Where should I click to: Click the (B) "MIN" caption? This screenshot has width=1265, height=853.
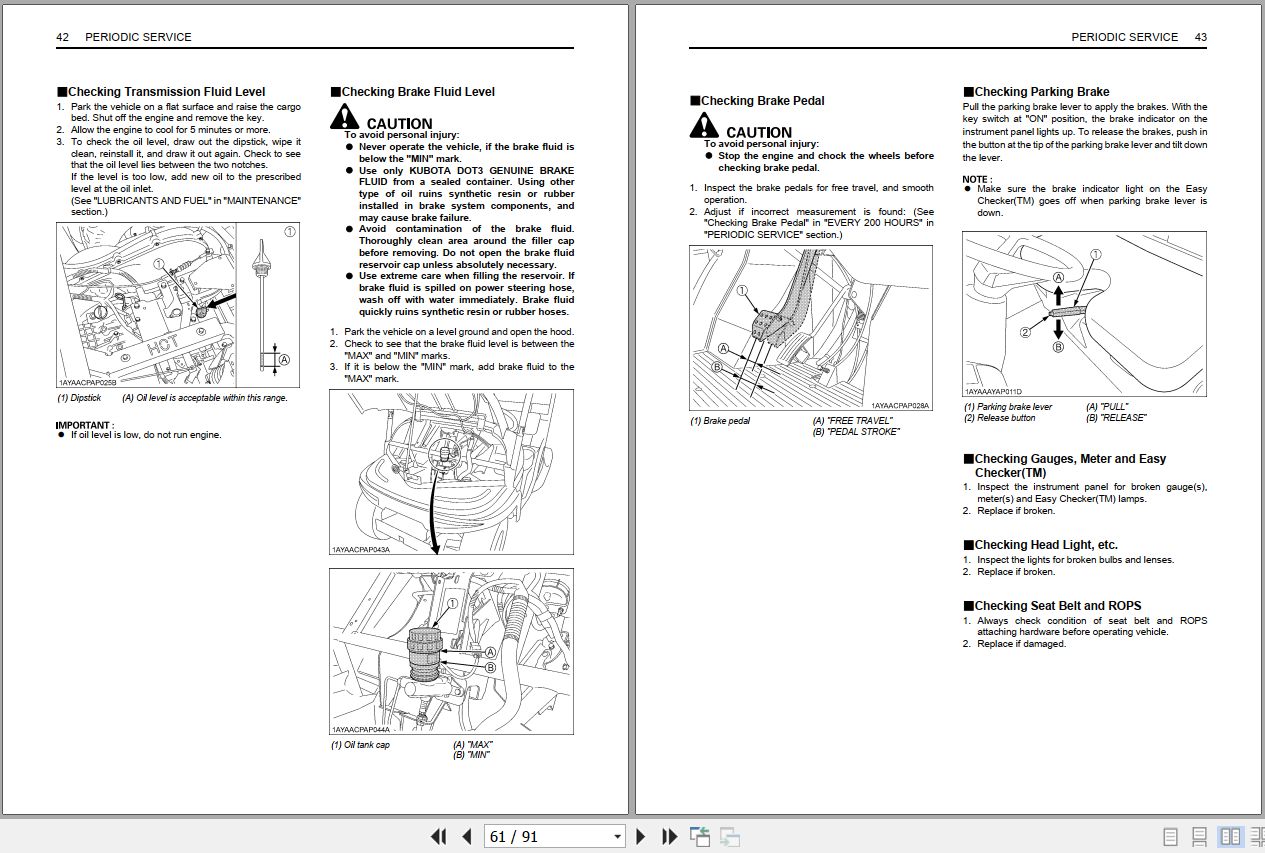click(471, 756)
